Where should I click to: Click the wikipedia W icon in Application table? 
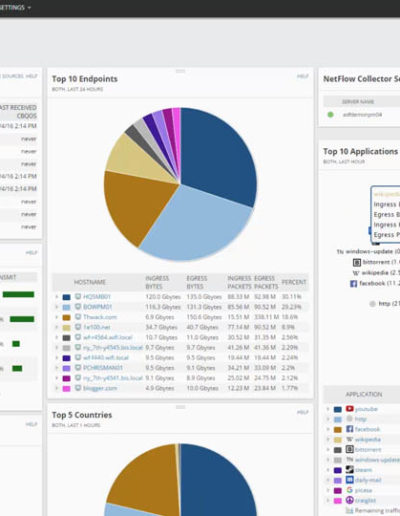coord(349,439)
